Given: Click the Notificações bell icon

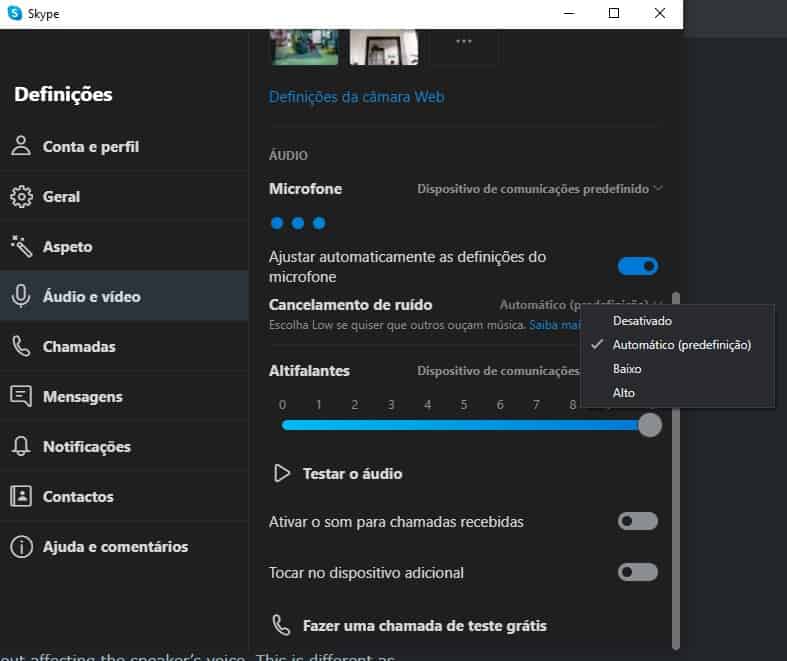Looking at the screenshot, I should (21, 446).
